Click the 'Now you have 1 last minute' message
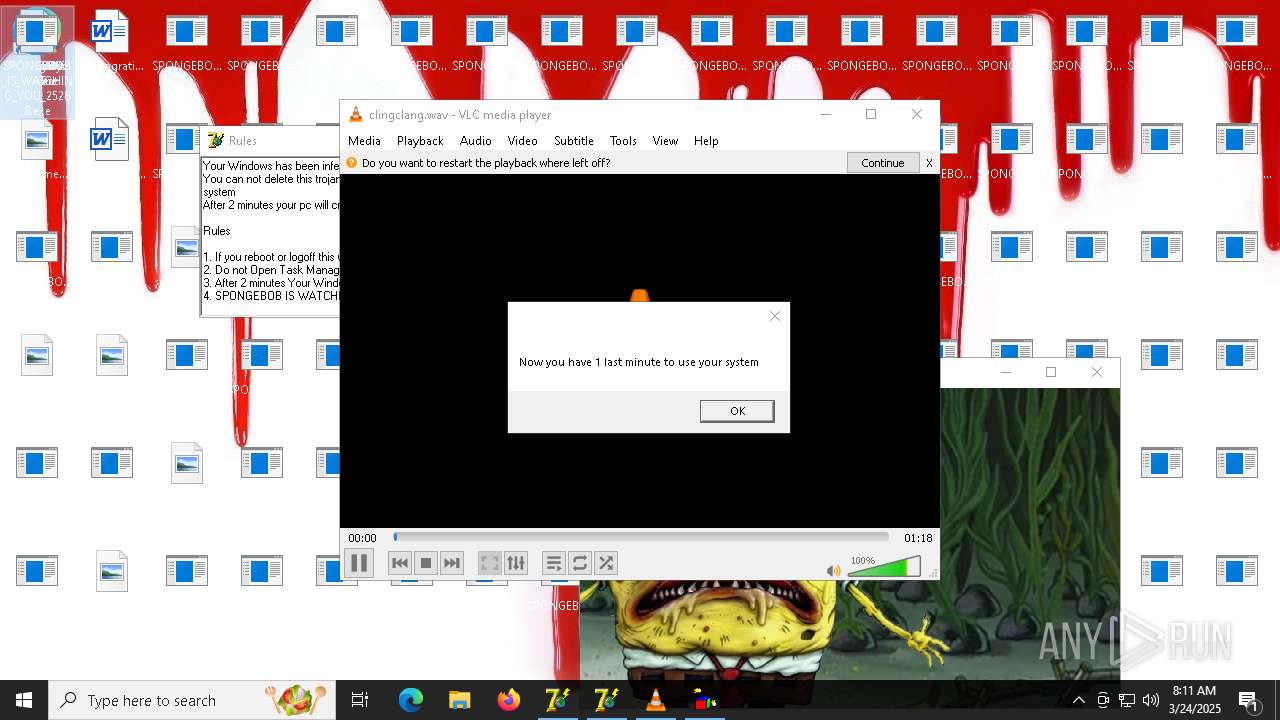Viewport: 1280px width, 720px height. click(x=639, y=362)
